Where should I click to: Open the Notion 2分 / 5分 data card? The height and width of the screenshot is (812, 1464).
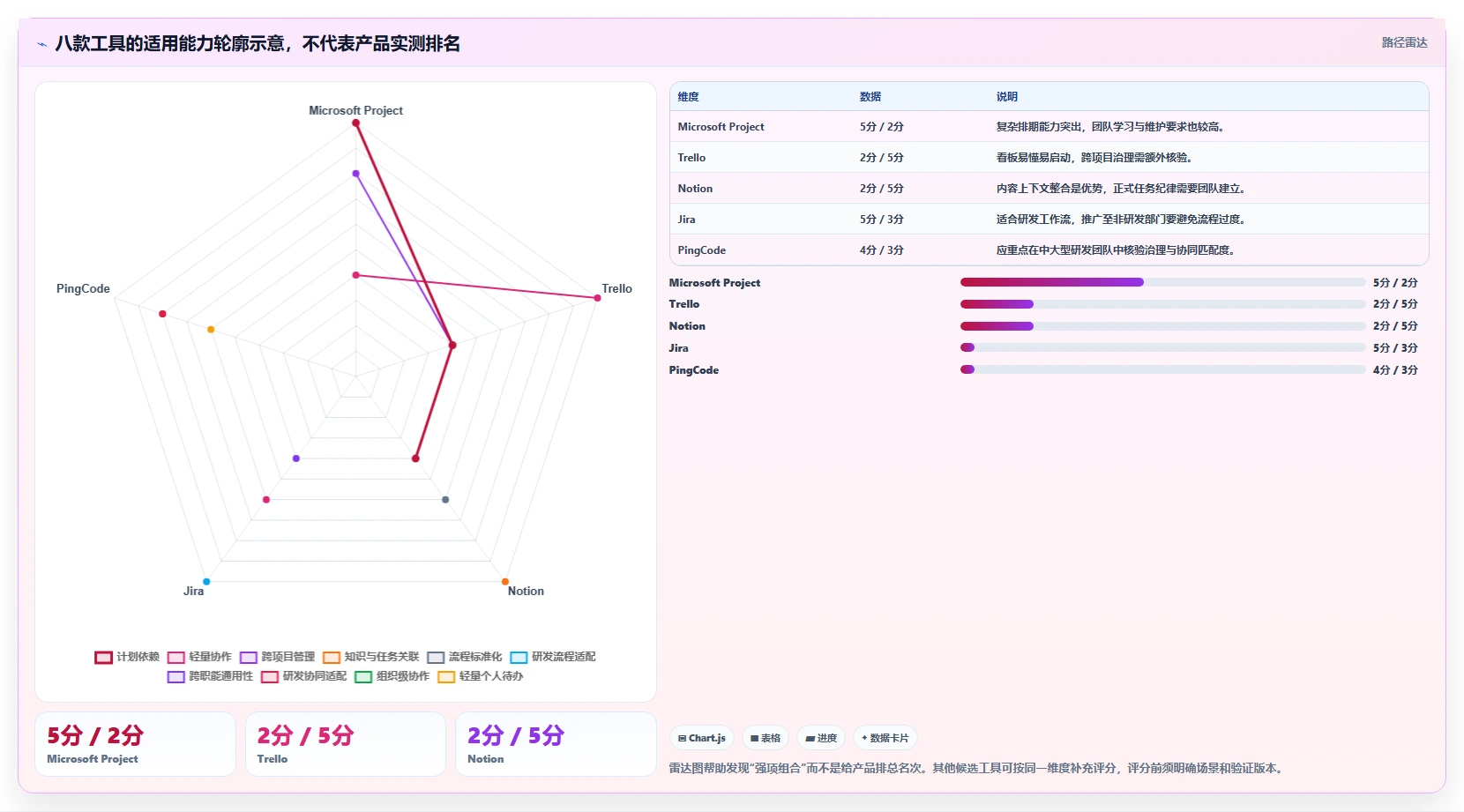pos(556,744)
